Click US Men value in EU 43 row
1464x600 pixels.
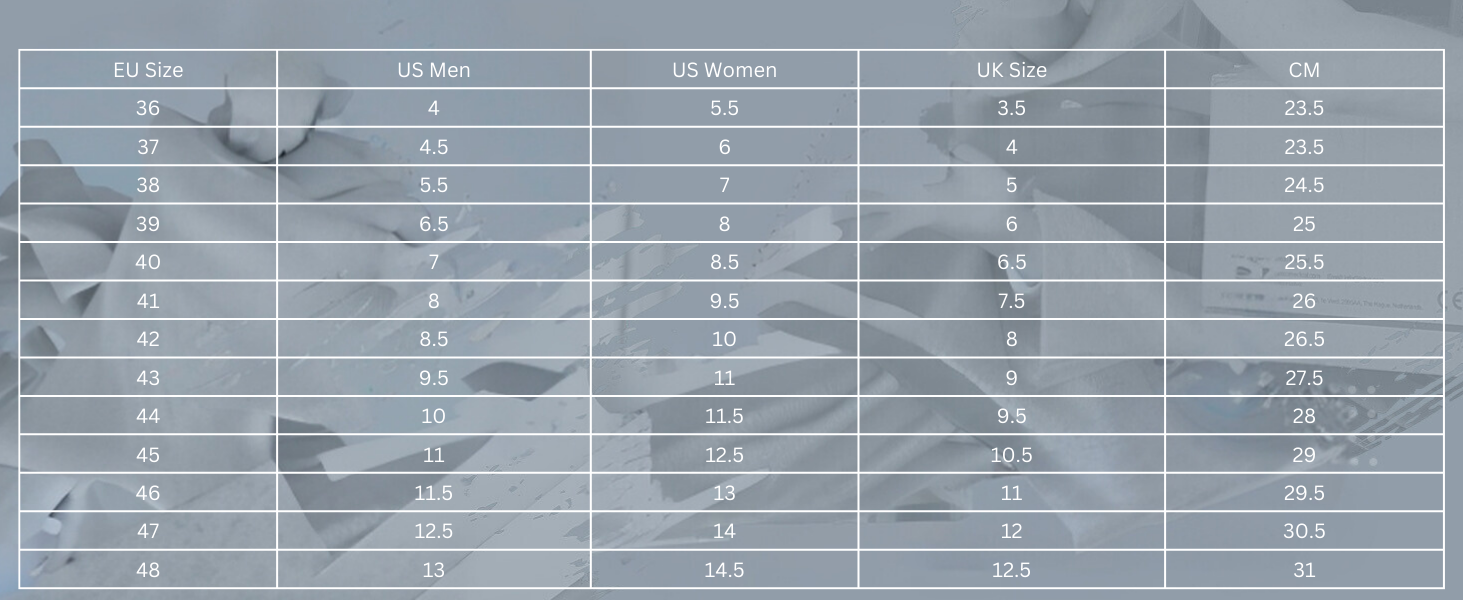tap(433, 378)
